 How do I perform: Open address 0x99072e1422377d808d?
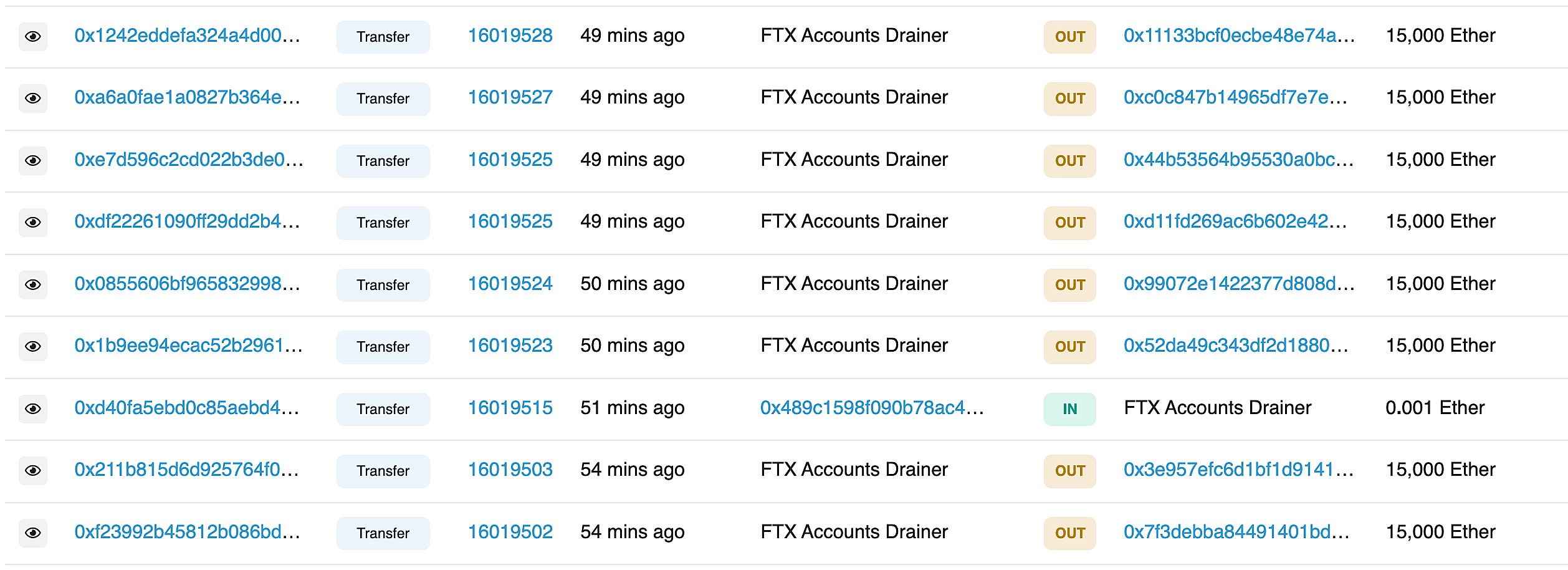(1239, 284)
